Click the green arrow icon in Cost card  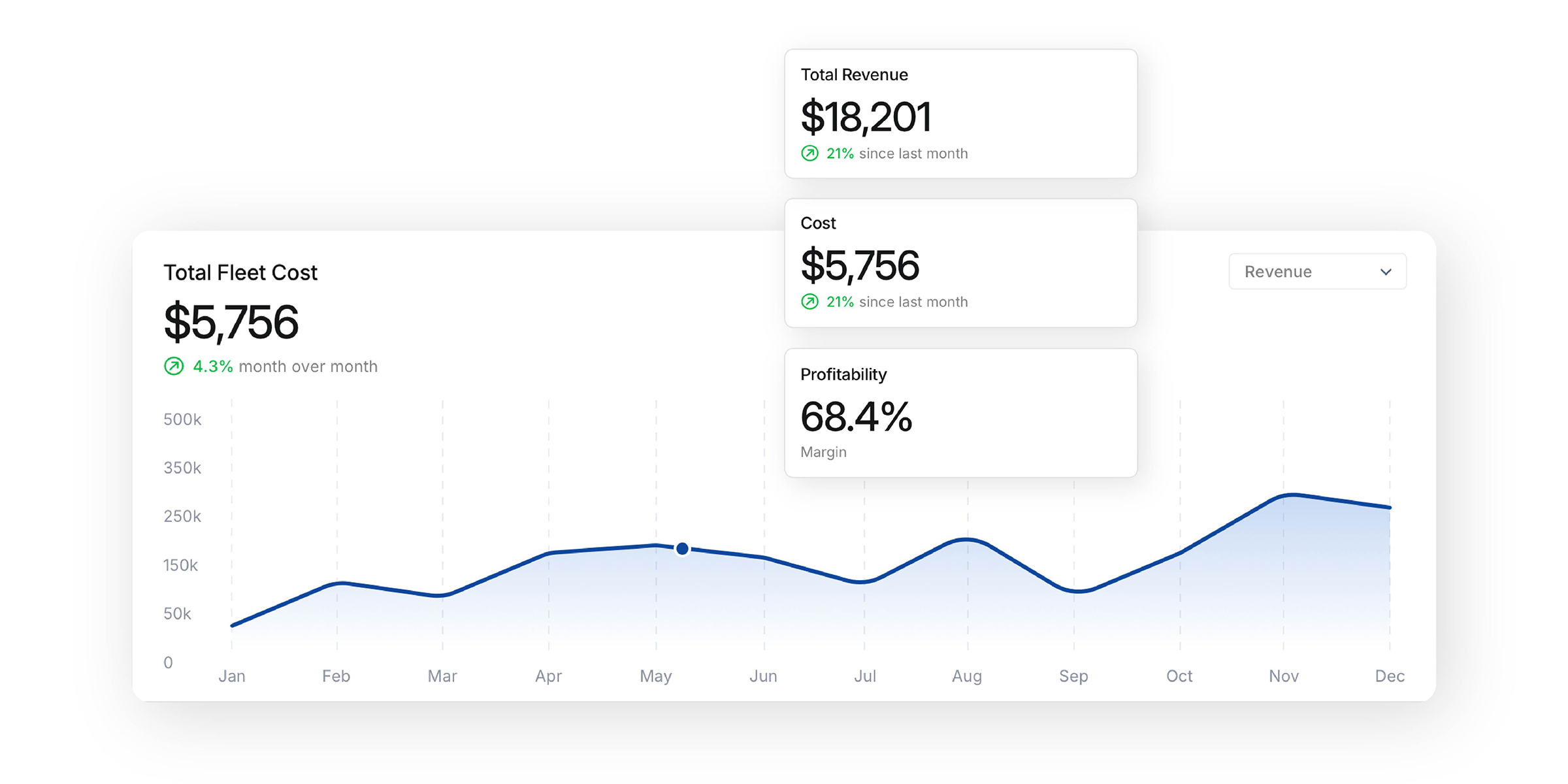click(x=809, y=302)
